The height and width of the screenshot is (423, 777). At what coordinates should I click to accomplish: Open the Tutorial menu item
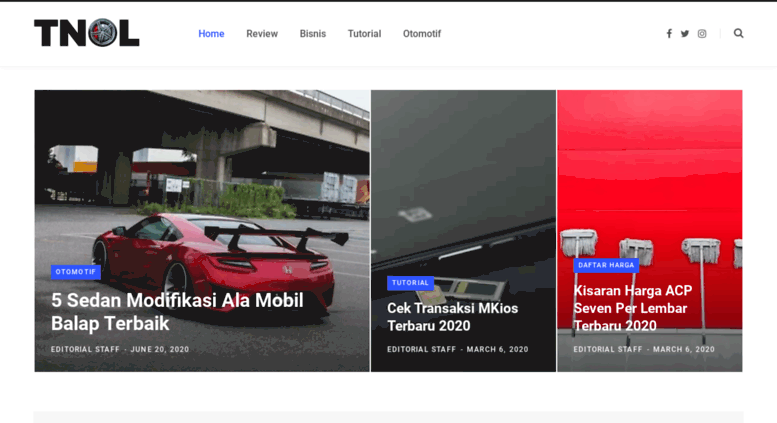364,34
